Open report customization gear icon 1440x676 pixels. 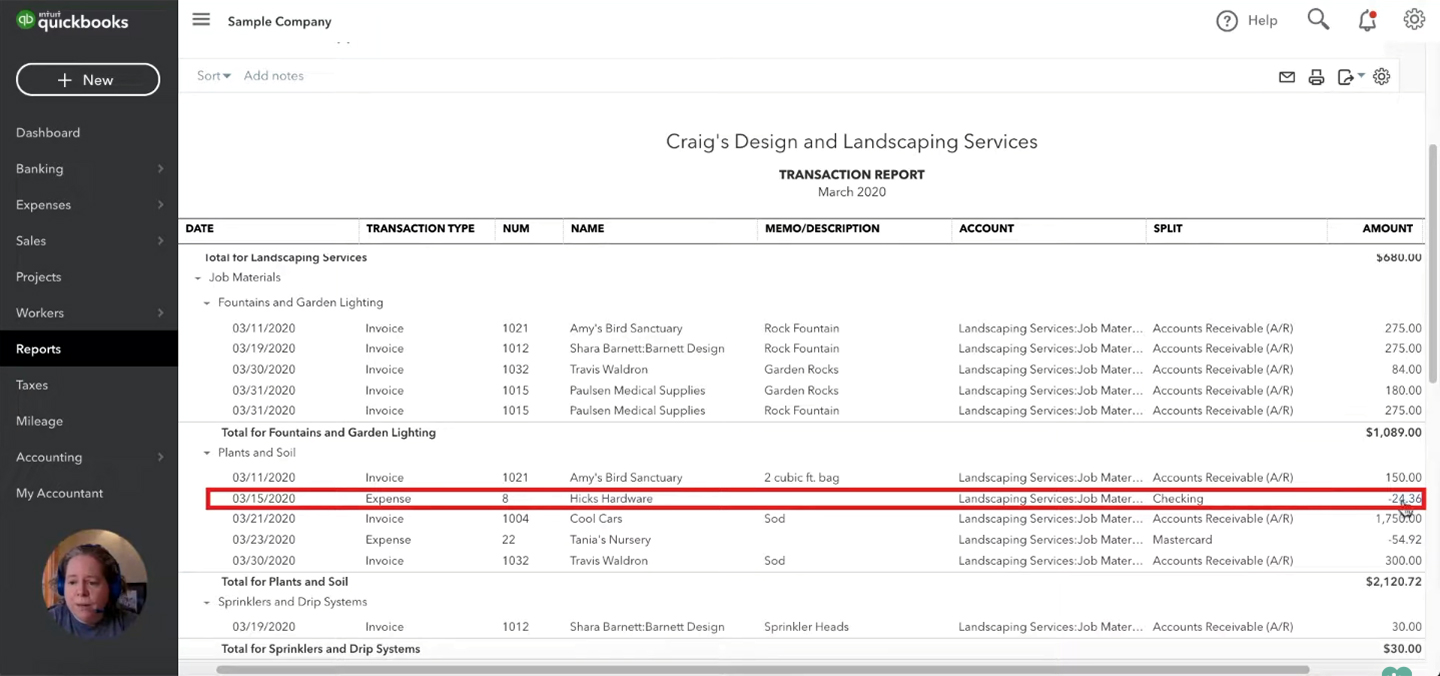click(x=1381, y=77)
